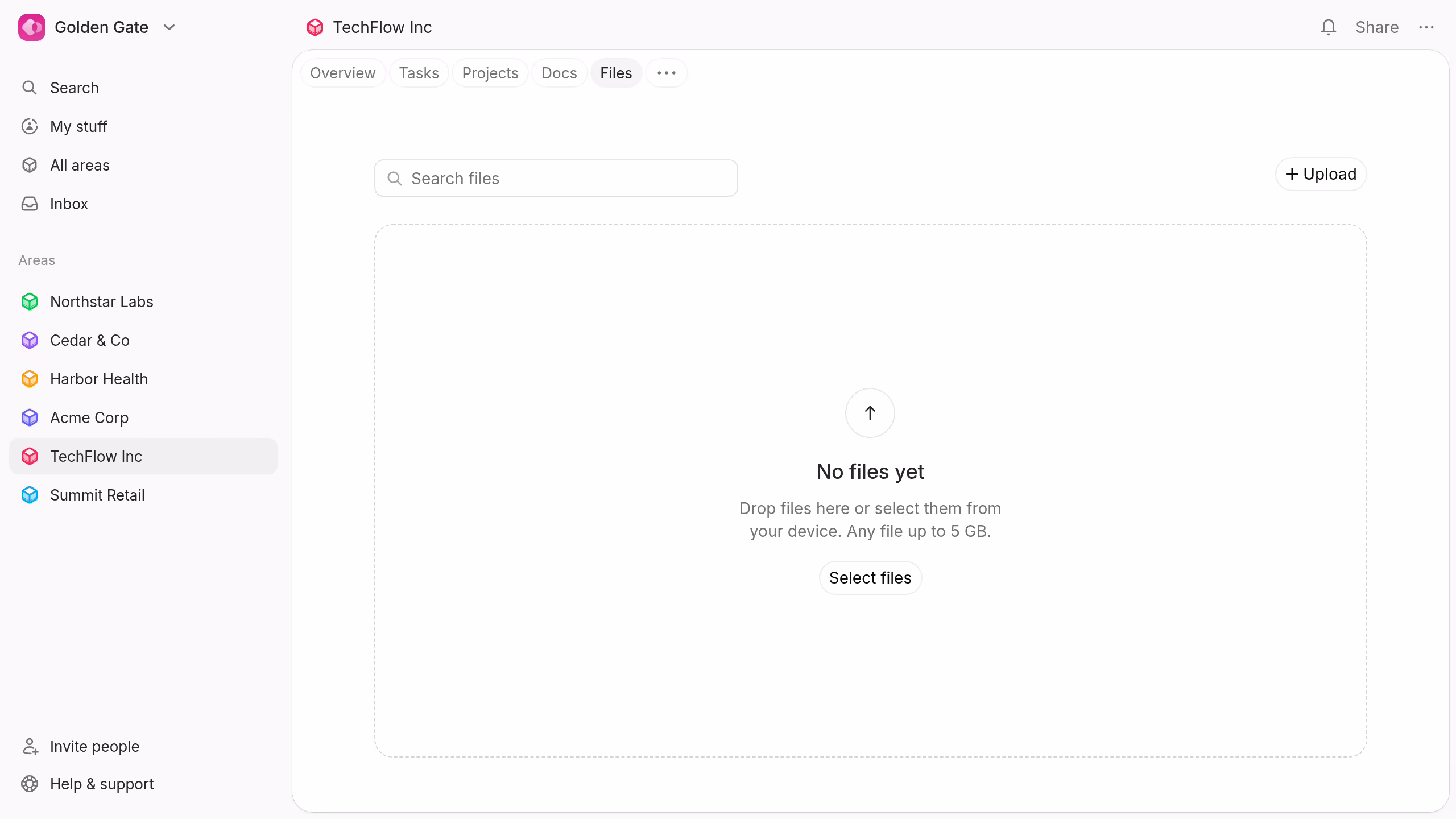The image size is (1456, 819).
Task: Open Inbox label in the sidebar
Action: click(x=69, y=204)
